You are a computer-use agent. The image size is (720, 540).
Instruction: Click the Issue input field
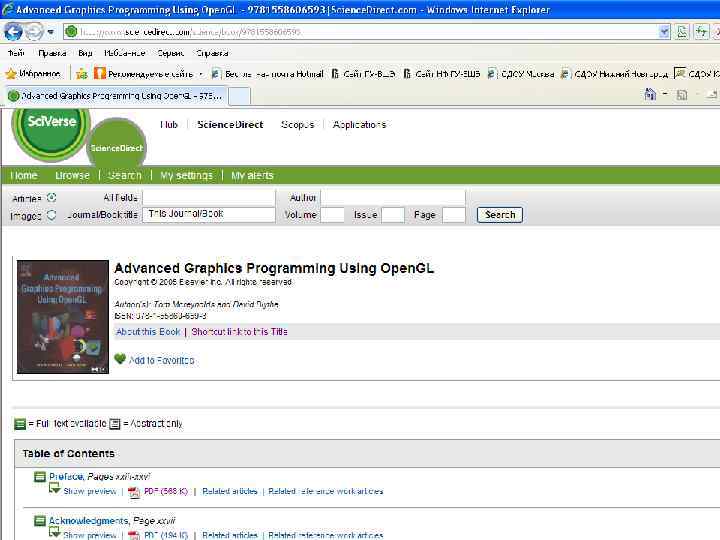pos(393,215)
